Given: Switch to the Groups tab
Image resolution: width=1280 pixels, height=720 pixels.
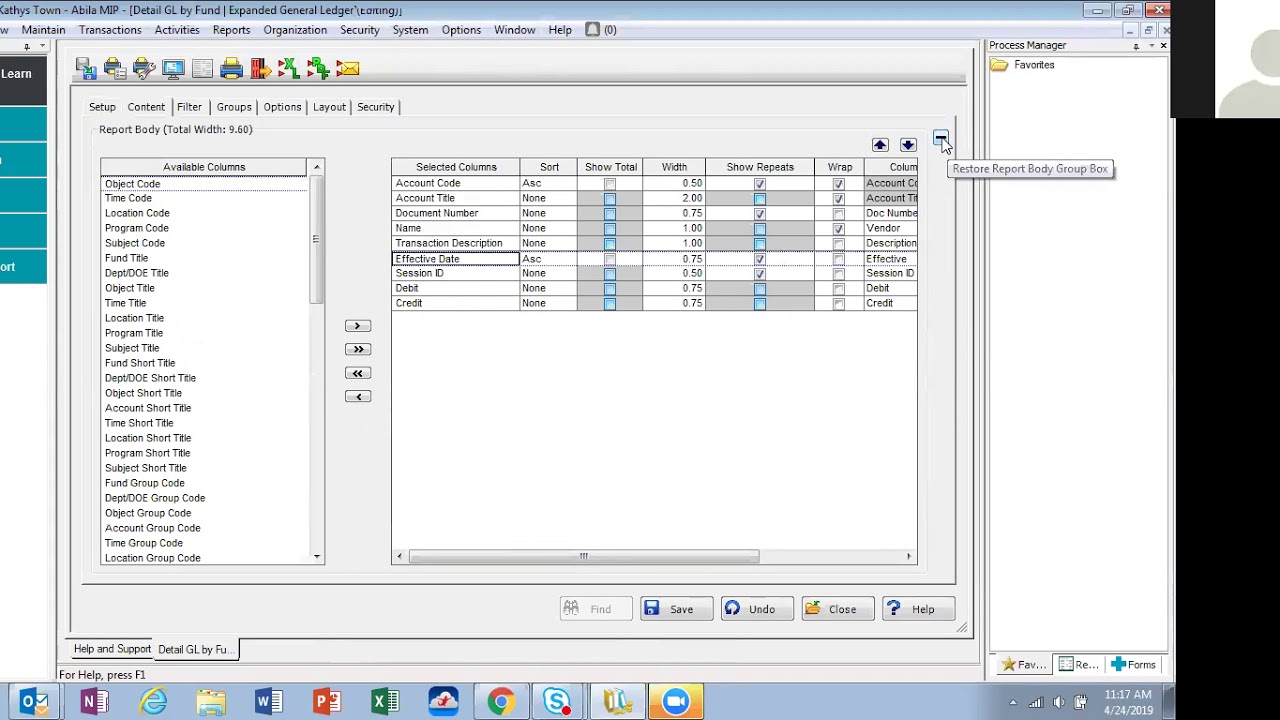Looking at the screenshot, I should pyautogui.click(x=234, y=107).
